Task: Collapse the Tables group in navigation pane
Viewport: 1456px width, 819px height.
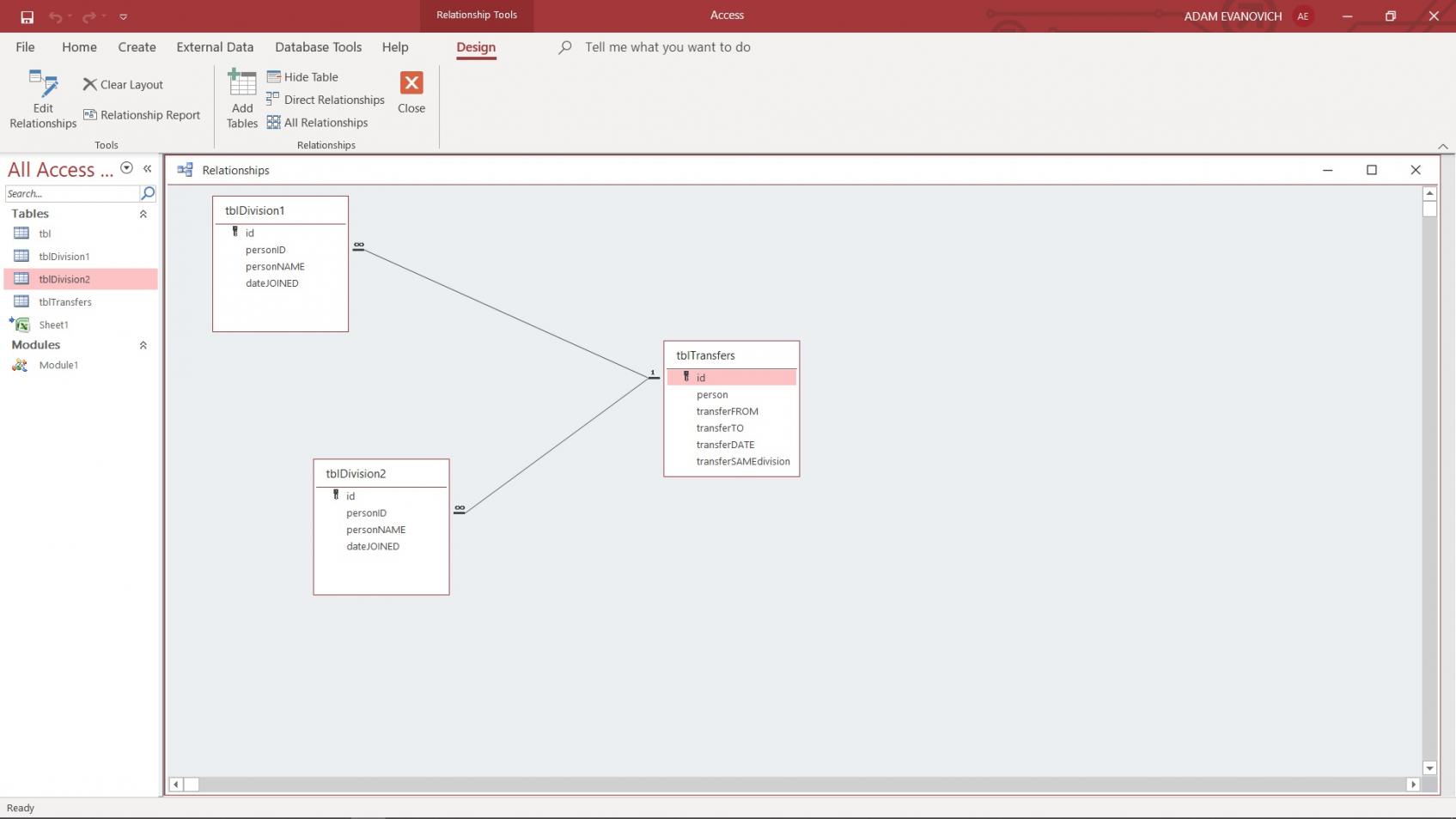Action: point(143,214)
